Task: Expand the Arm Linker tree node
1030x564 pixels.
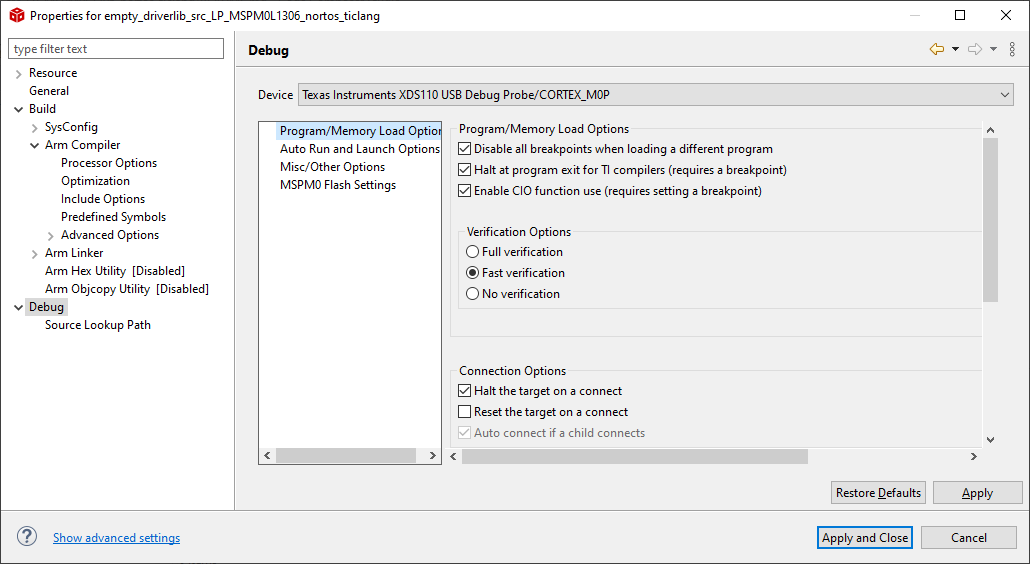Action: click(35, 254)
